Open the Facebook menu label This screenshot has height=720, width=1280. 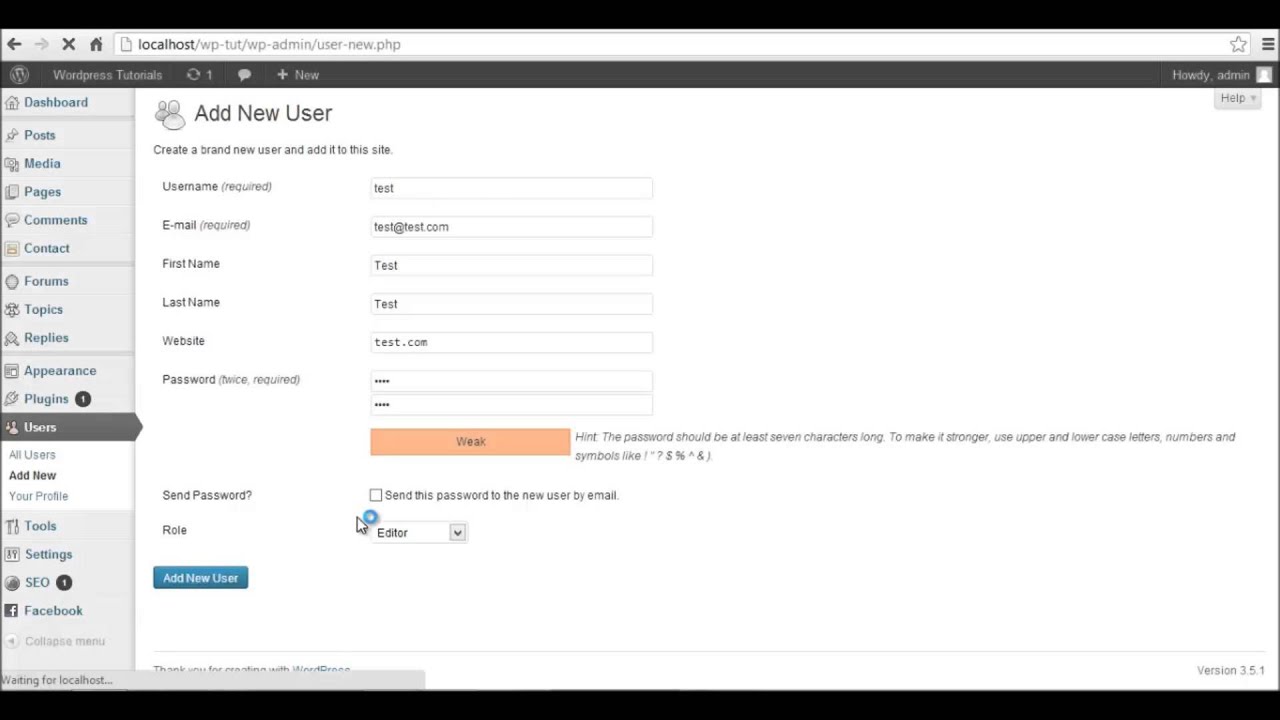pos(53,610)
